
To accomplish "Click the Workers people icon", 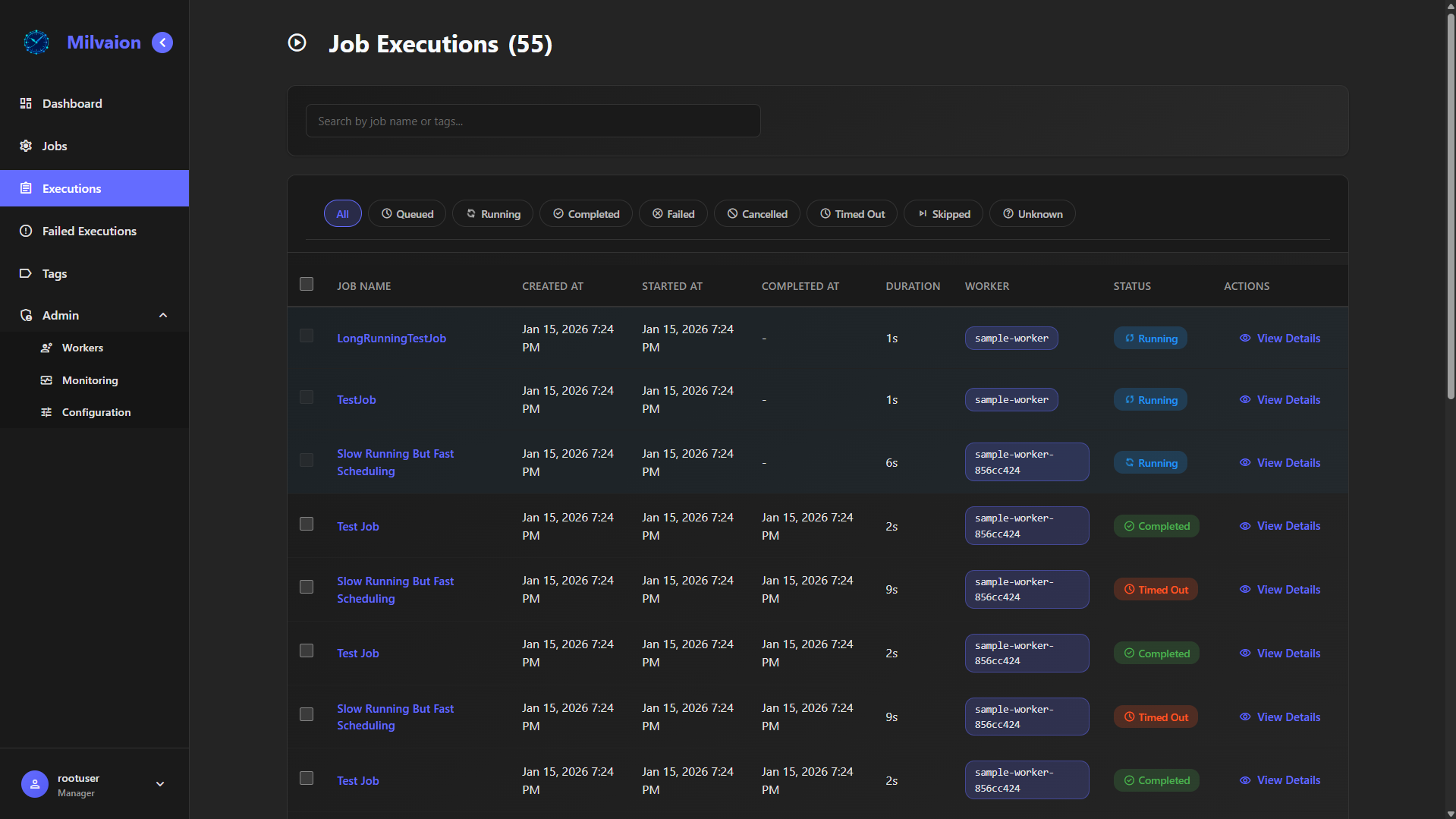I will pos(46,348).
